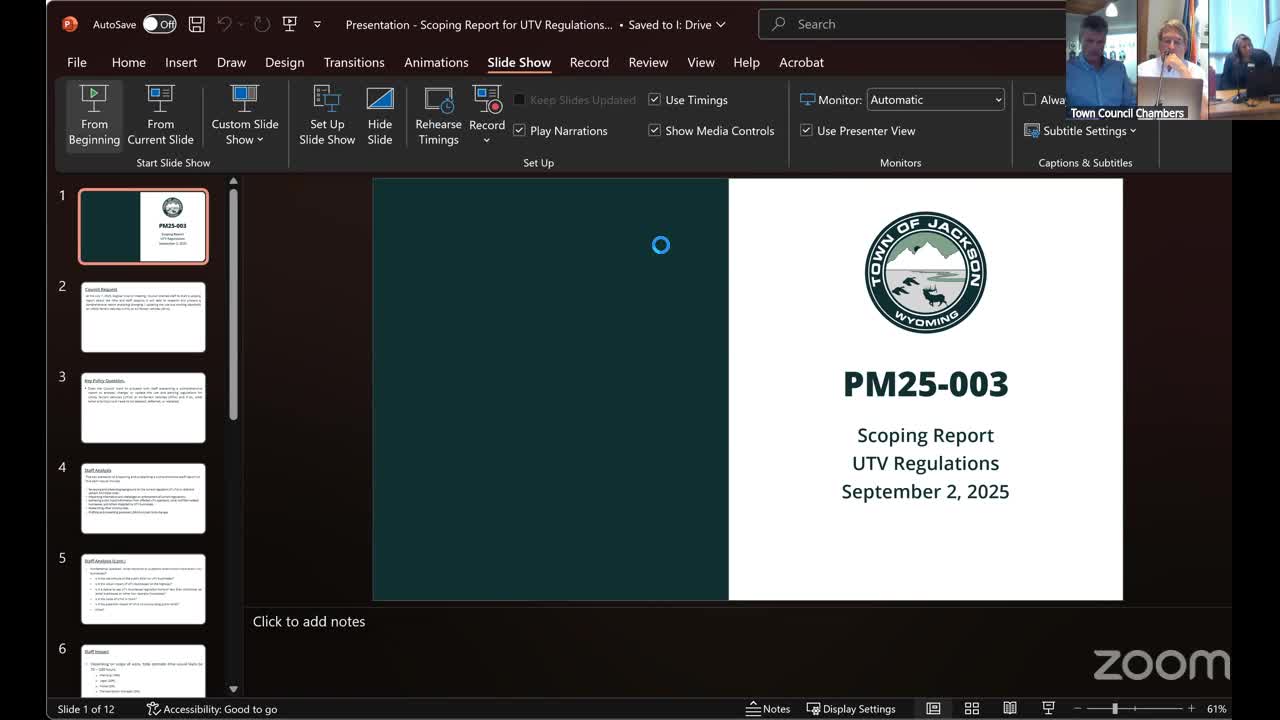Click Scoping Report text on slide

[x=925, y=435]
